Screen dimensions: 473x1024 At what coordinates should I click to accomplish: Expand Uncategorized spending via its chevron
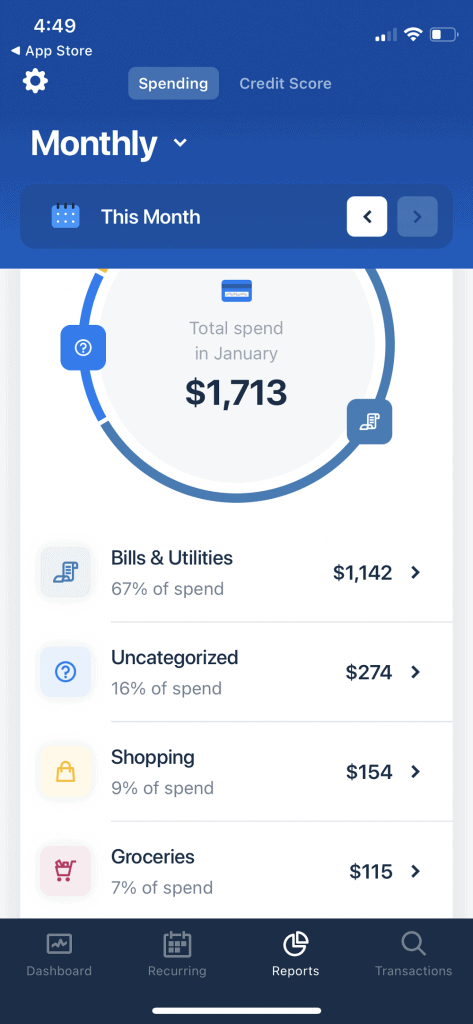415,672
